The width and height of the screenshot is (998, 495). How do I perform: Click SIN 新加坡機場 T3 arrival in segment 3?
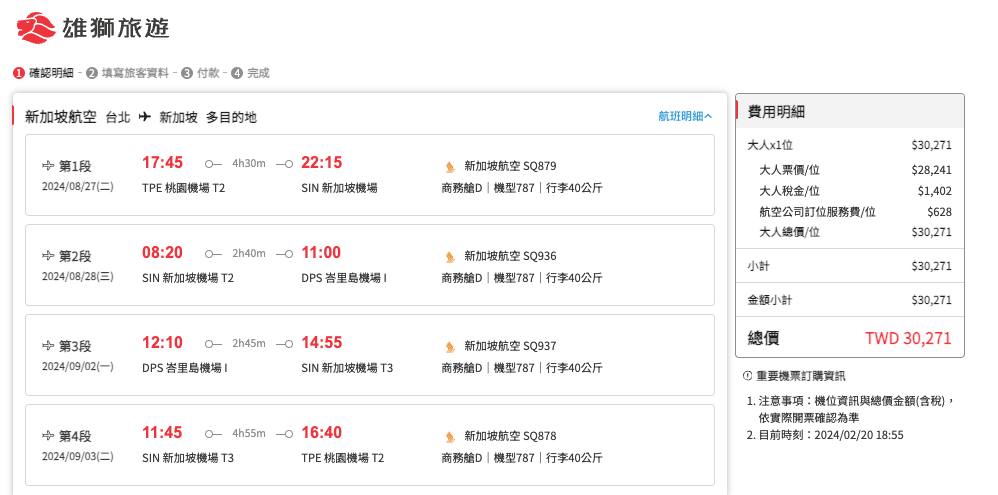pos(347,368)
